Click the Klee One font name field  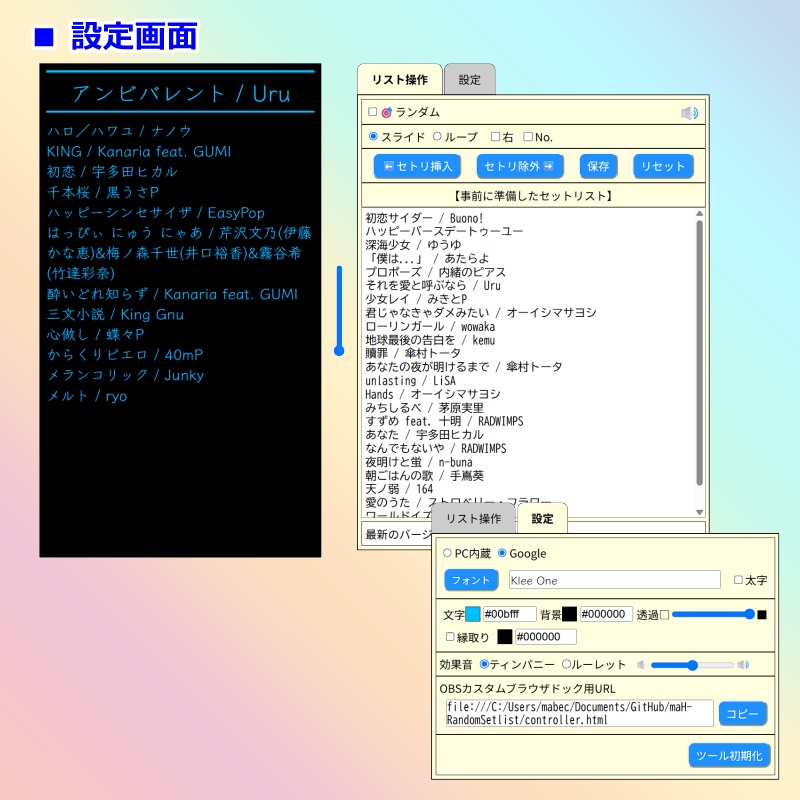tap(615, 580)
